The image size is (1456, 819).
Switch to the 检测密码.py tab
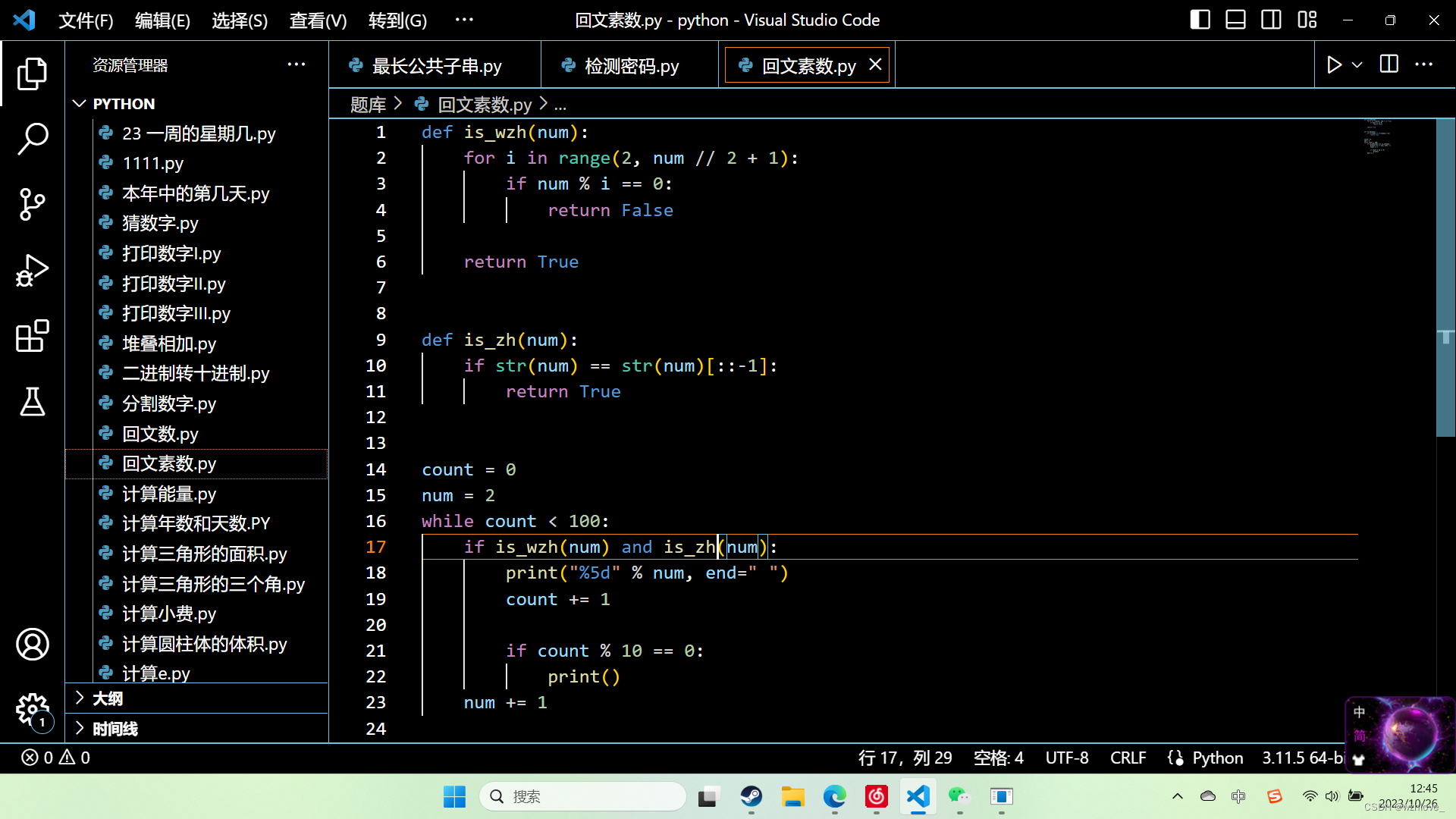[x=631, y=66]
